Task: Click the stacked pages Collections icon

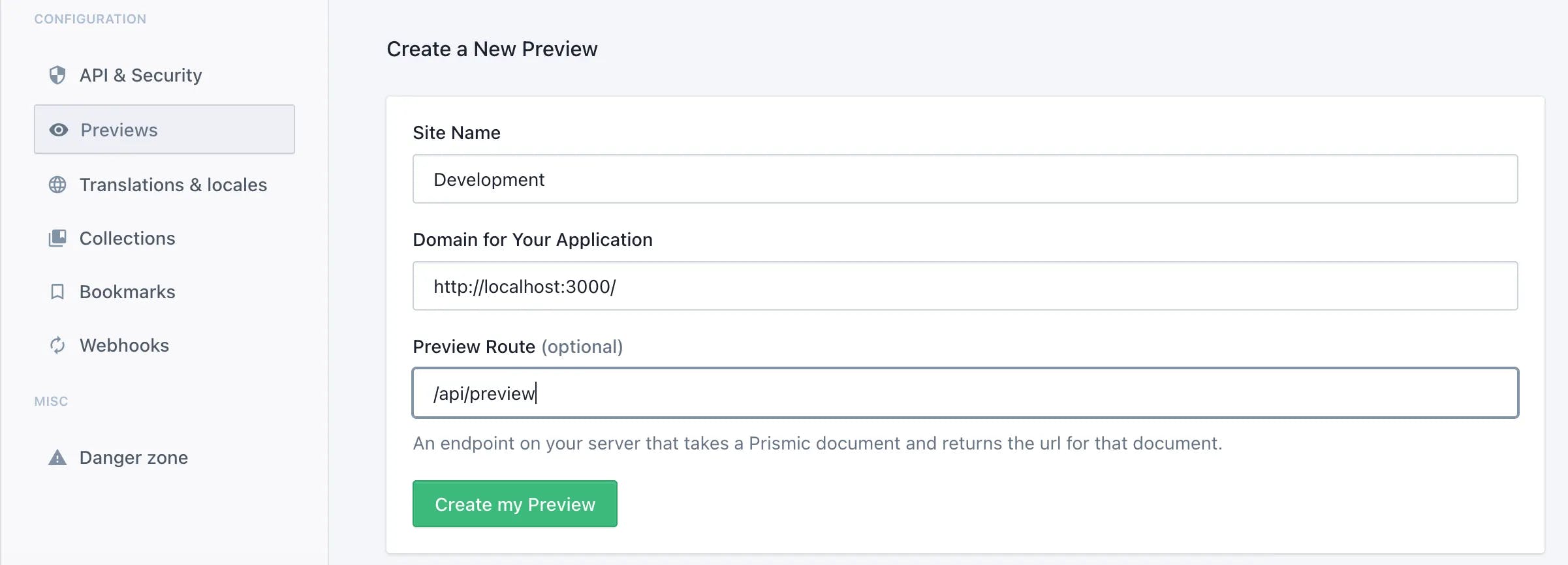Action: coord(57,238)
